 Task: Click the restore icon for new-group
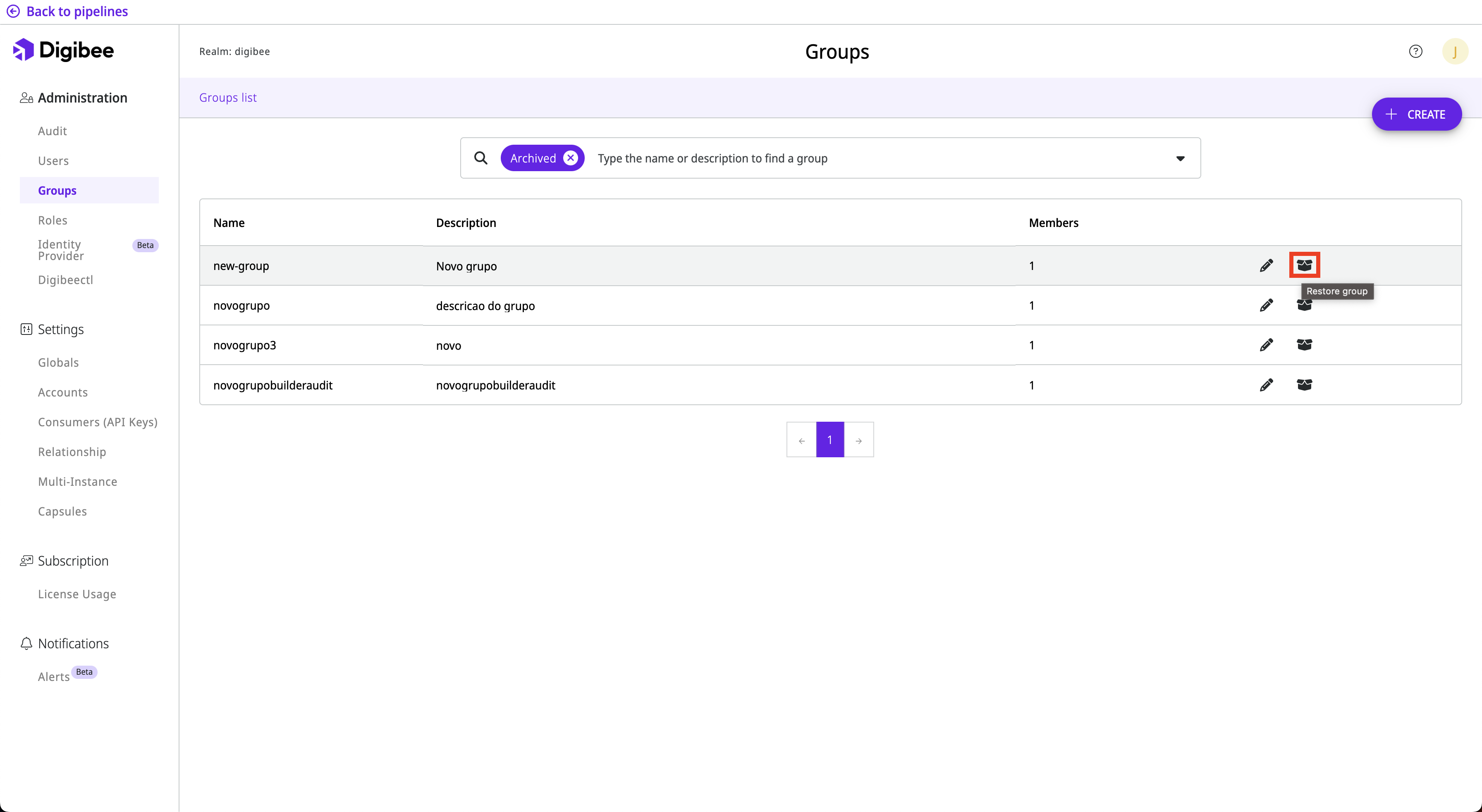pyautogui.click(x=1304, y=265)
